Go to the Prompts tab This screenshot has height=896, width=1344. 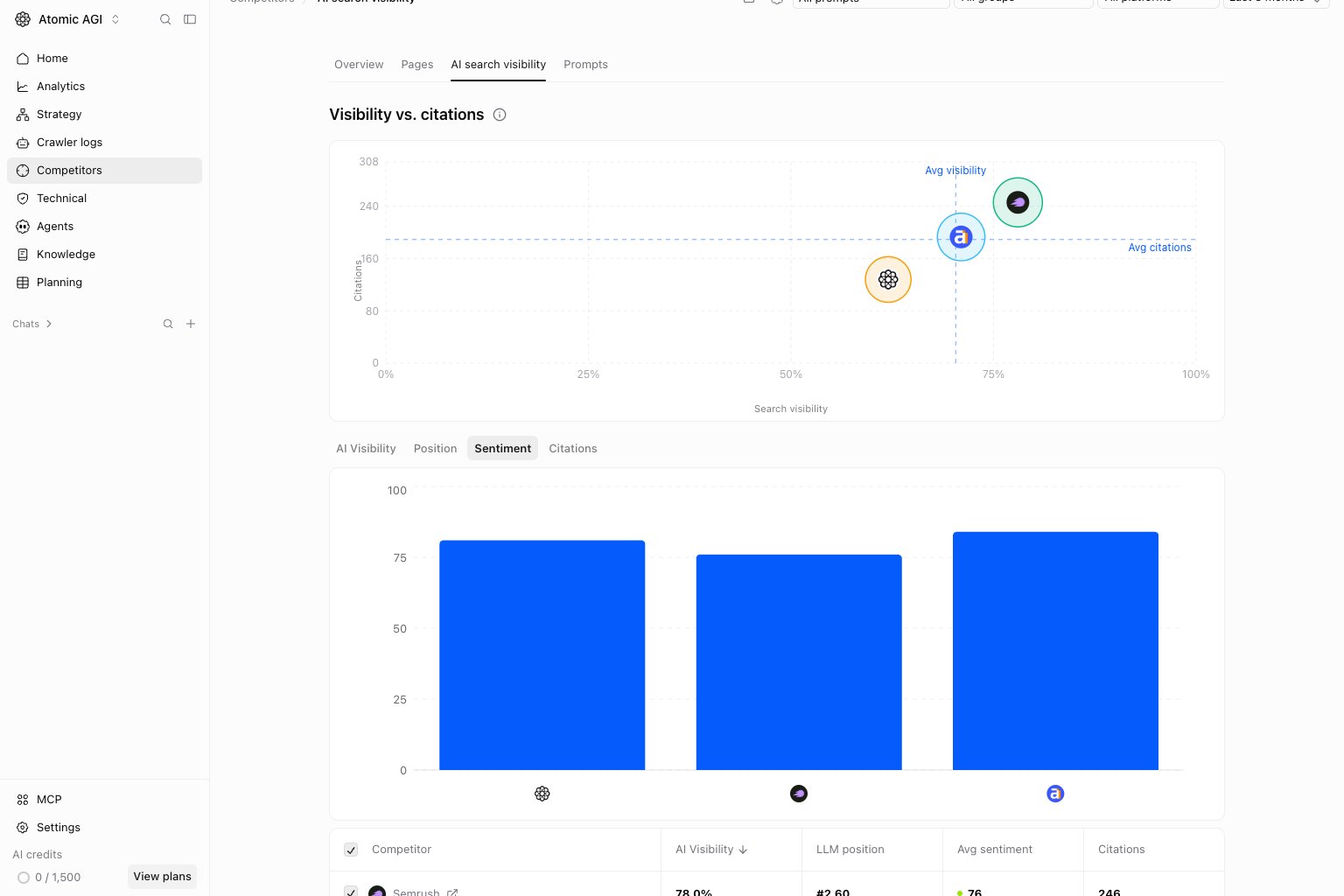pos(585,65)
